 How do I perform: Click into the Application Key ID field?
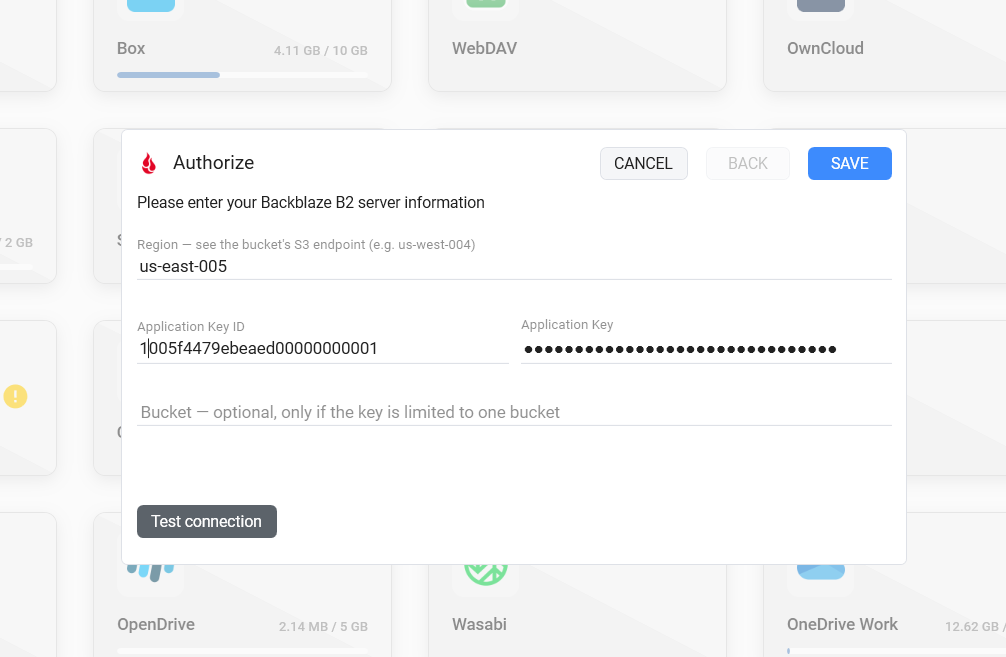click(x=323, y=348)
